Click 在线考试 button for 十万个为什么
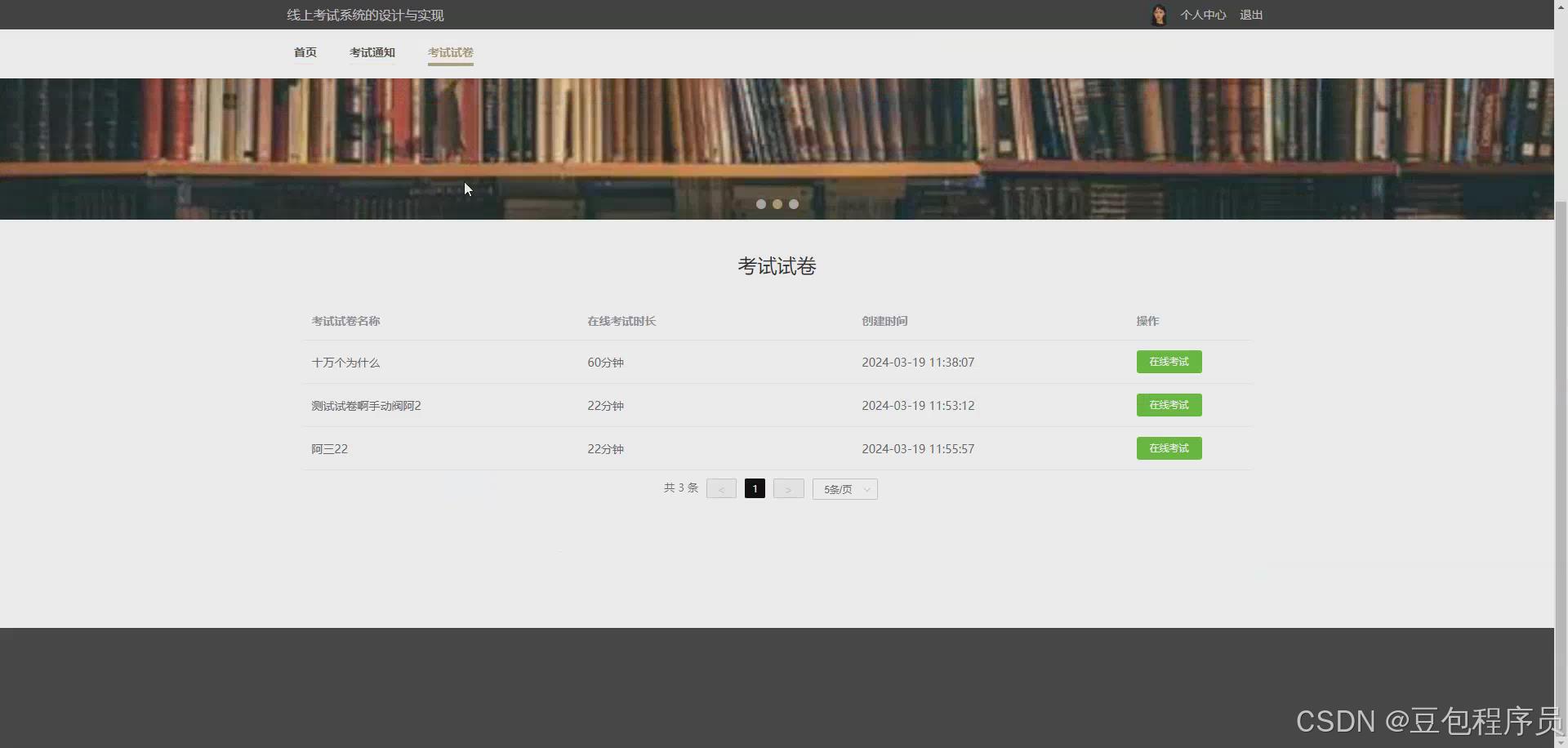 click(x=1169, y=362)
